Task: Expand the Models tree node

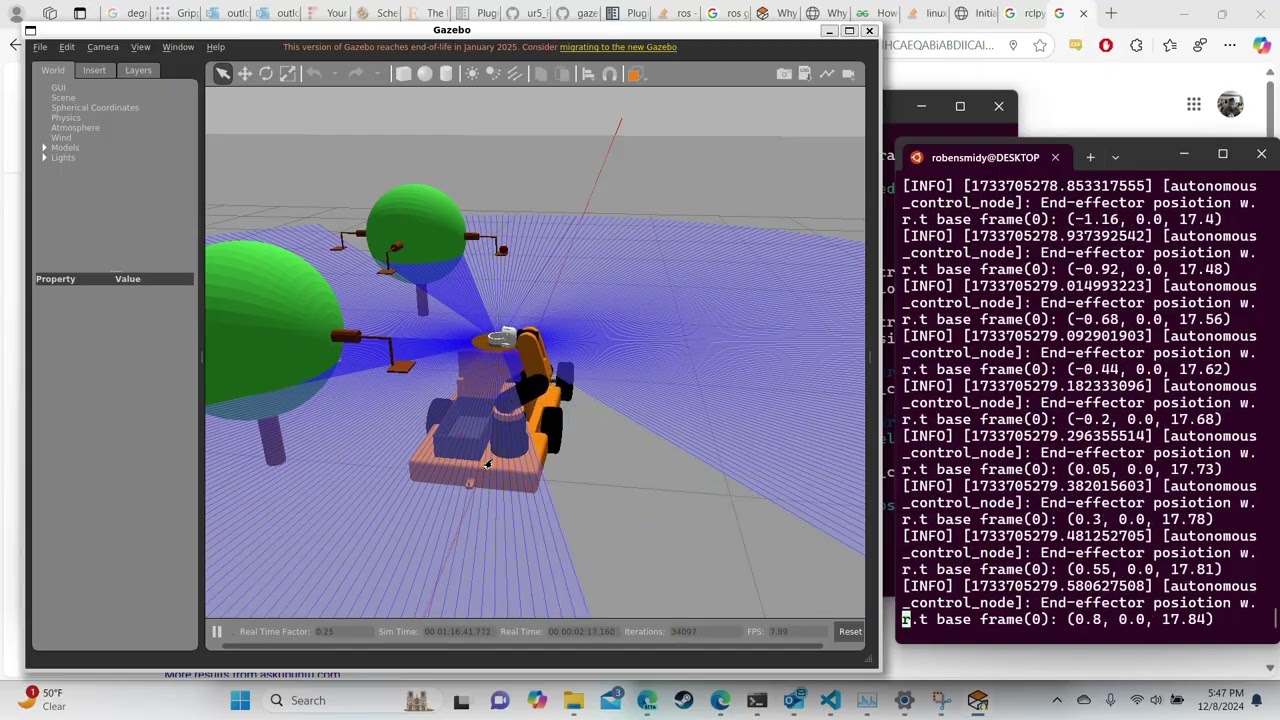Action: pos(44,148)
